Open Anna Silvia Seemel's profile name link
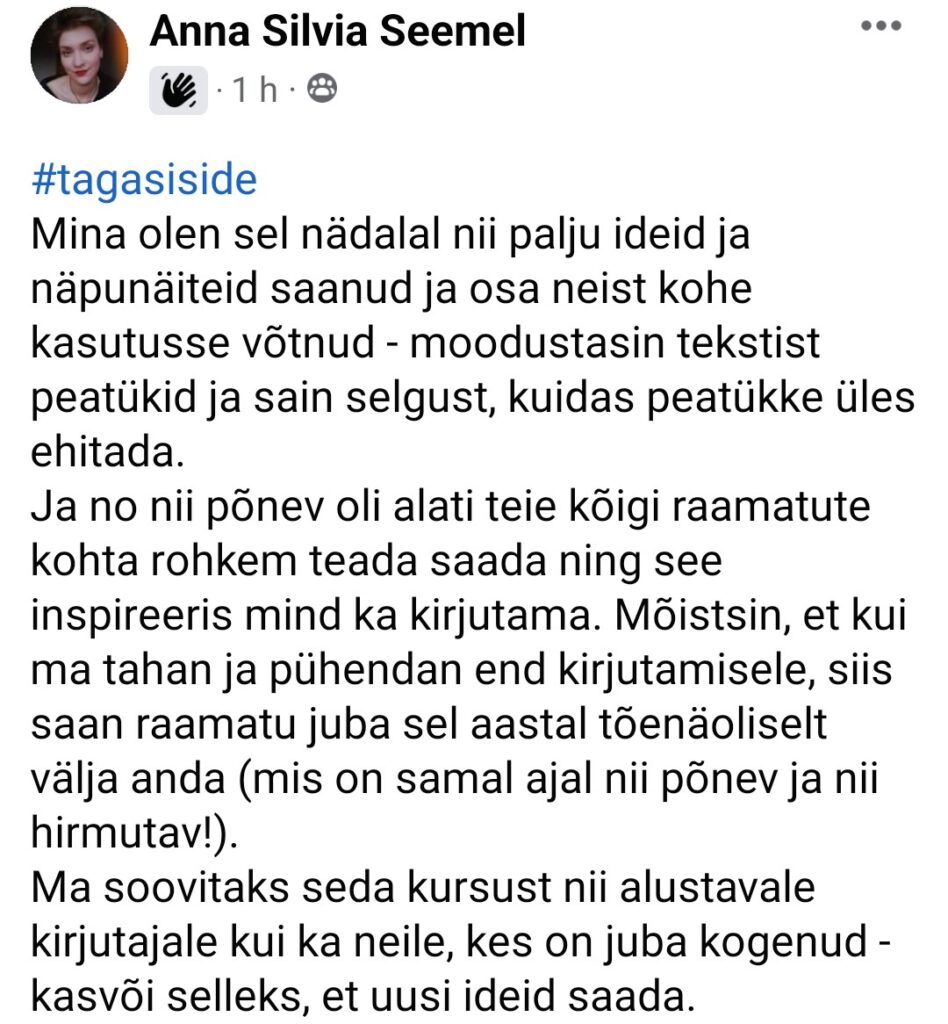Viewport: 948px width, 1024px height. [338, 31]
